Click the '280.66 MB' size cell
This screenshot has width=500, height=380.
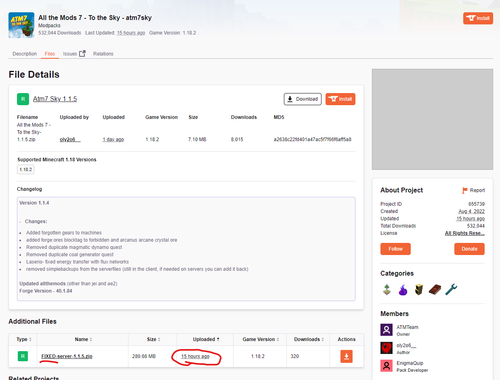coord(144,356)
